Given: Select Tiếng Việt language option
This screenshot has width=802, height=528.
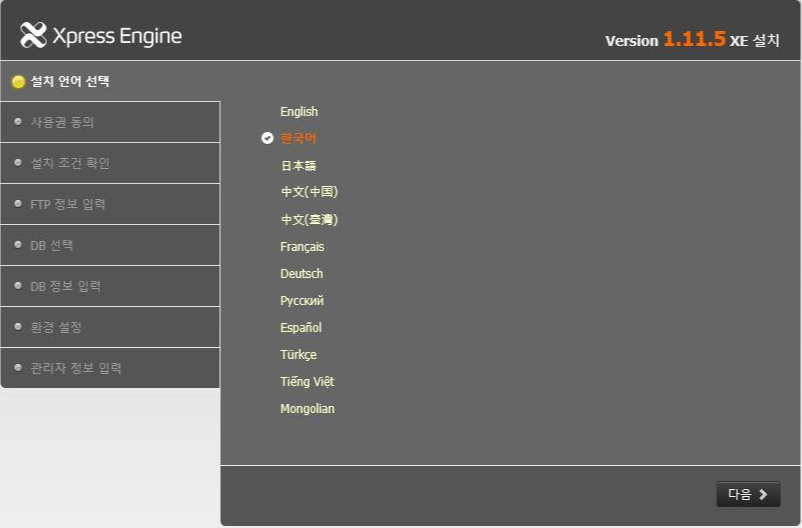Looking at the screenshot, I should (307, 382).
